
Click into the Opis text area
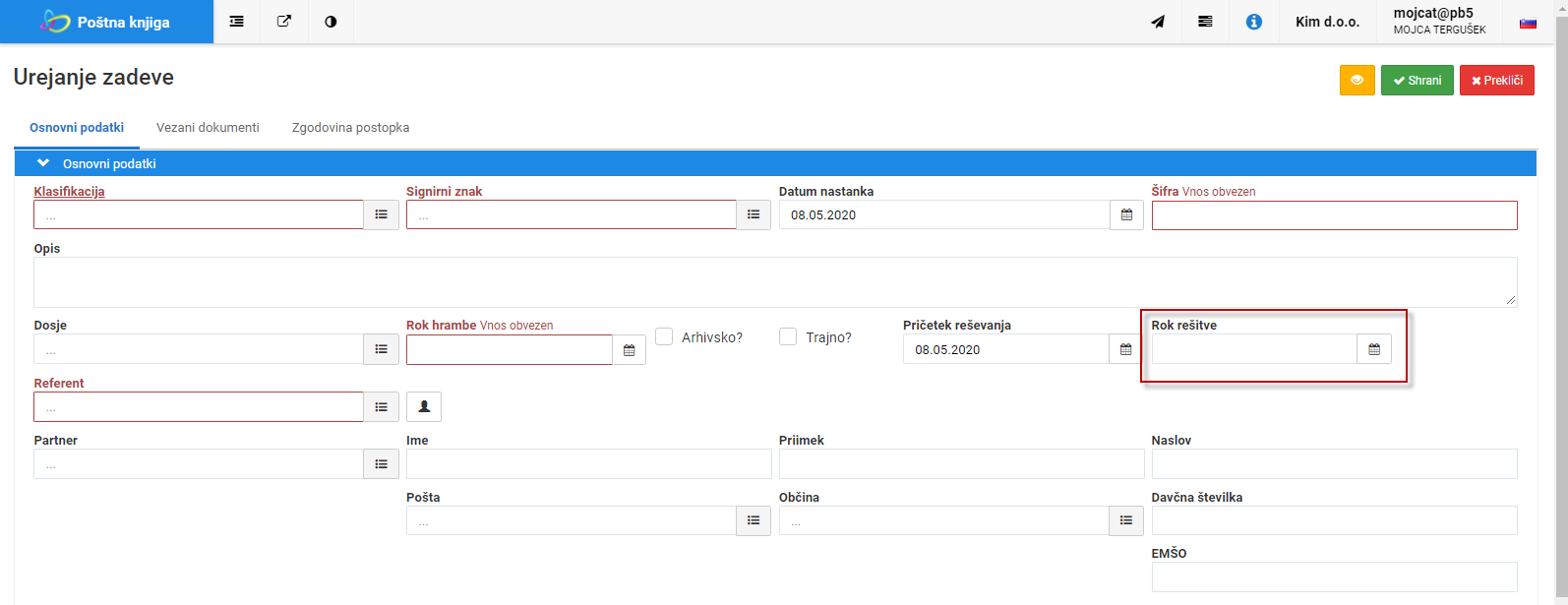click(775, 282)
